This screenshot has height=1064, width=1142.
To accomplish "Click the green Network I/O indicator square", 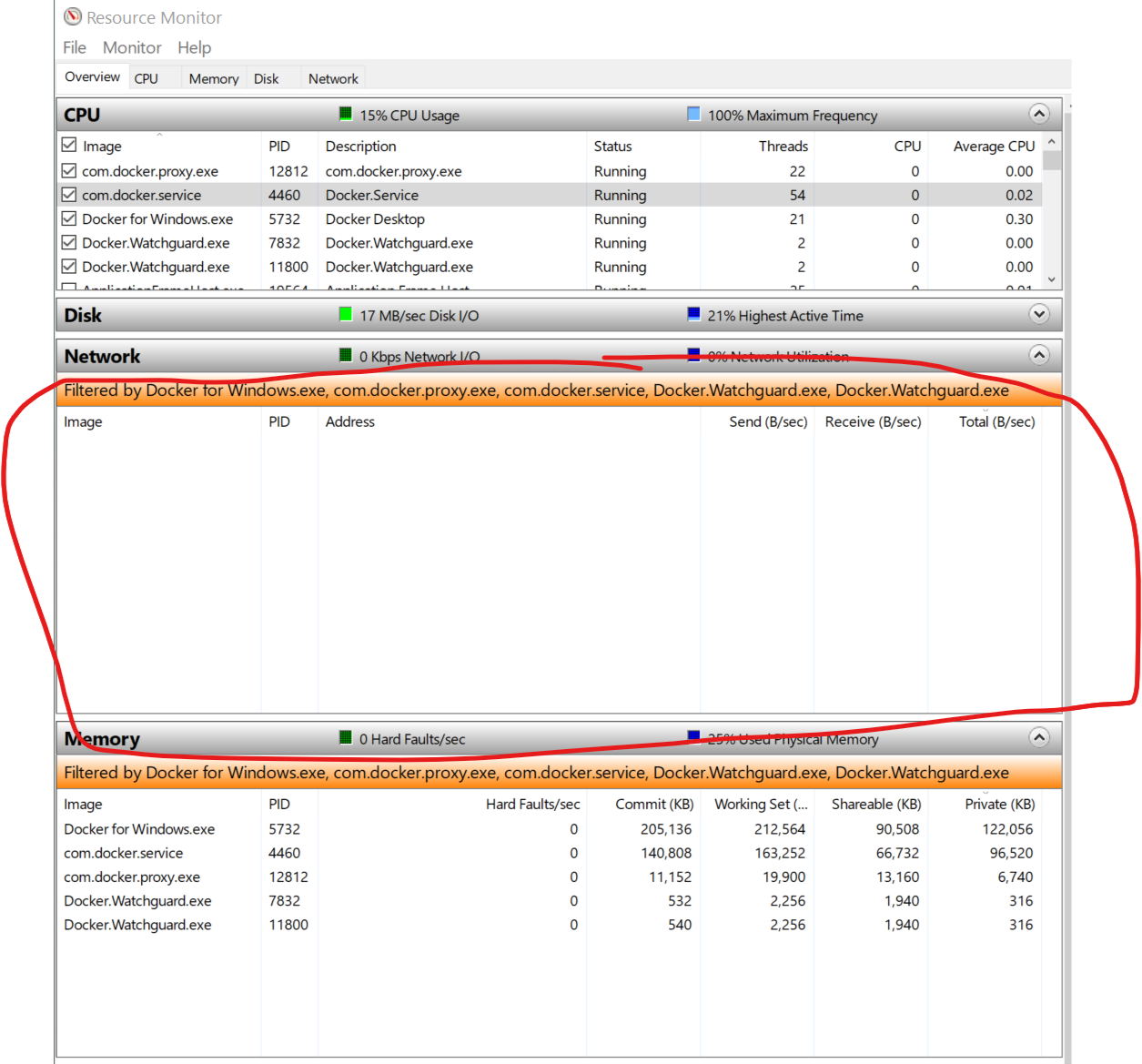I will coord(346,355).
